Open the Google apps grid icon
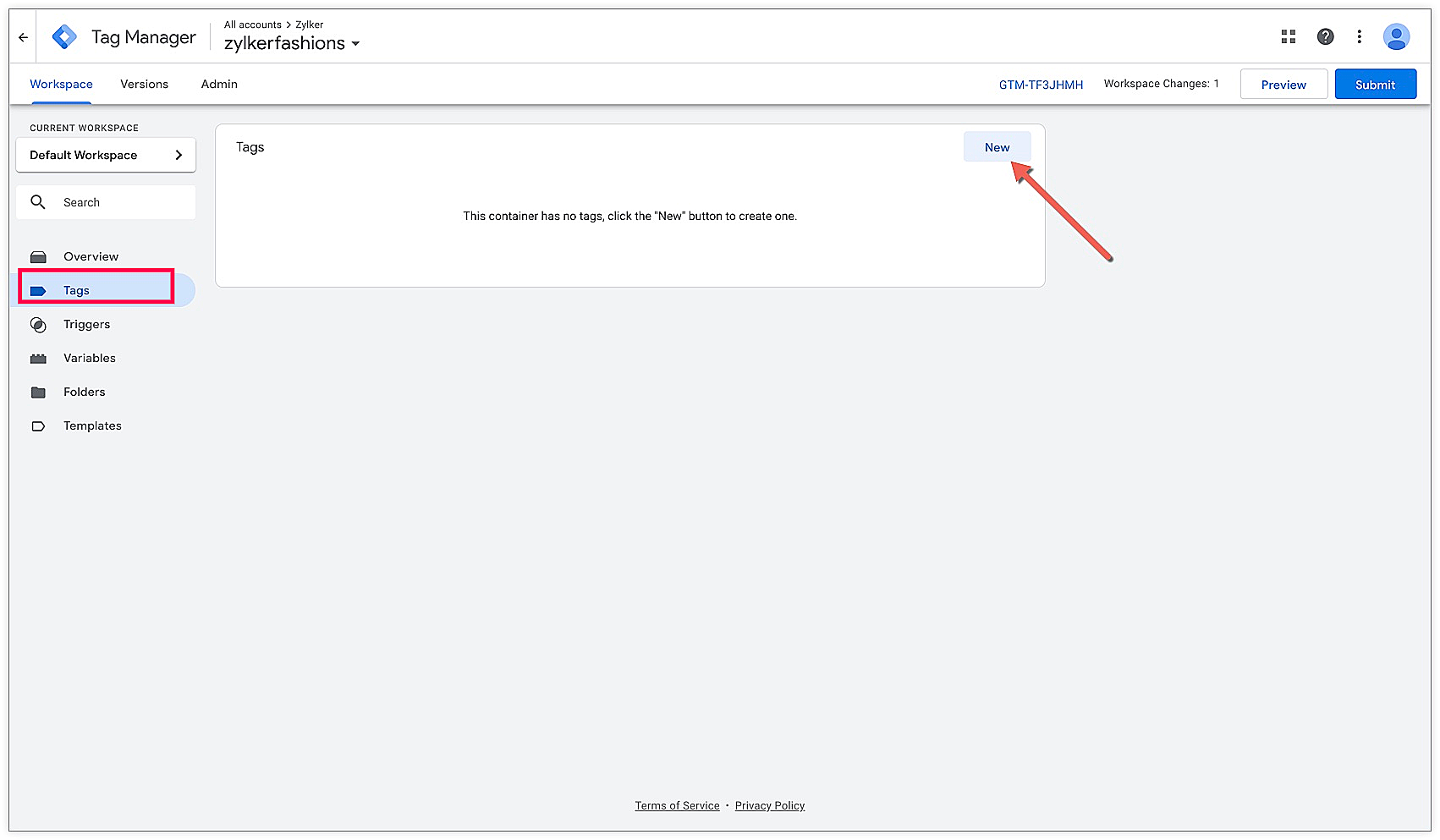The width and height of the screenshot is (1440, 840). coord(1289,36)
